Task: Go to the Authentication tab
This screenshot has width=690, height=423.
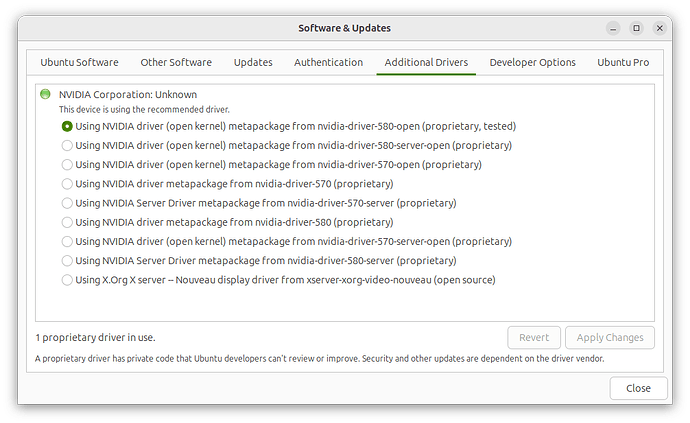Action: click(328, 63)
